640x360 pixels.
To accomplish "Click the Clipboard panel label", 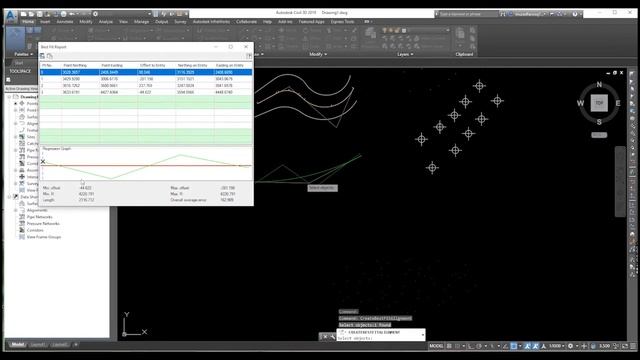I will 464,54.
